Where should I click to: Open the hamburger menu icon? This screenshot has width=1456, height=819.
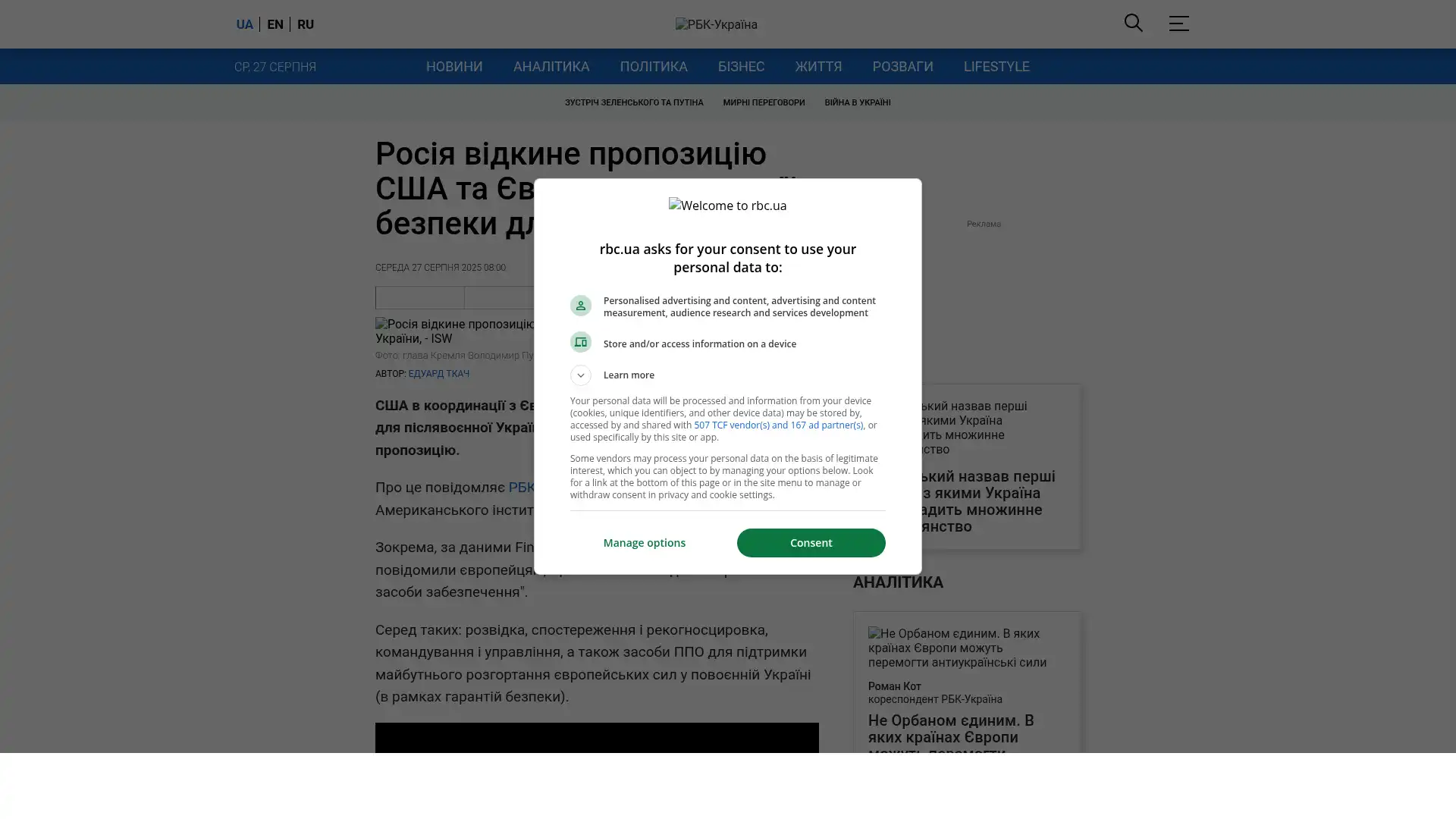1178,24
